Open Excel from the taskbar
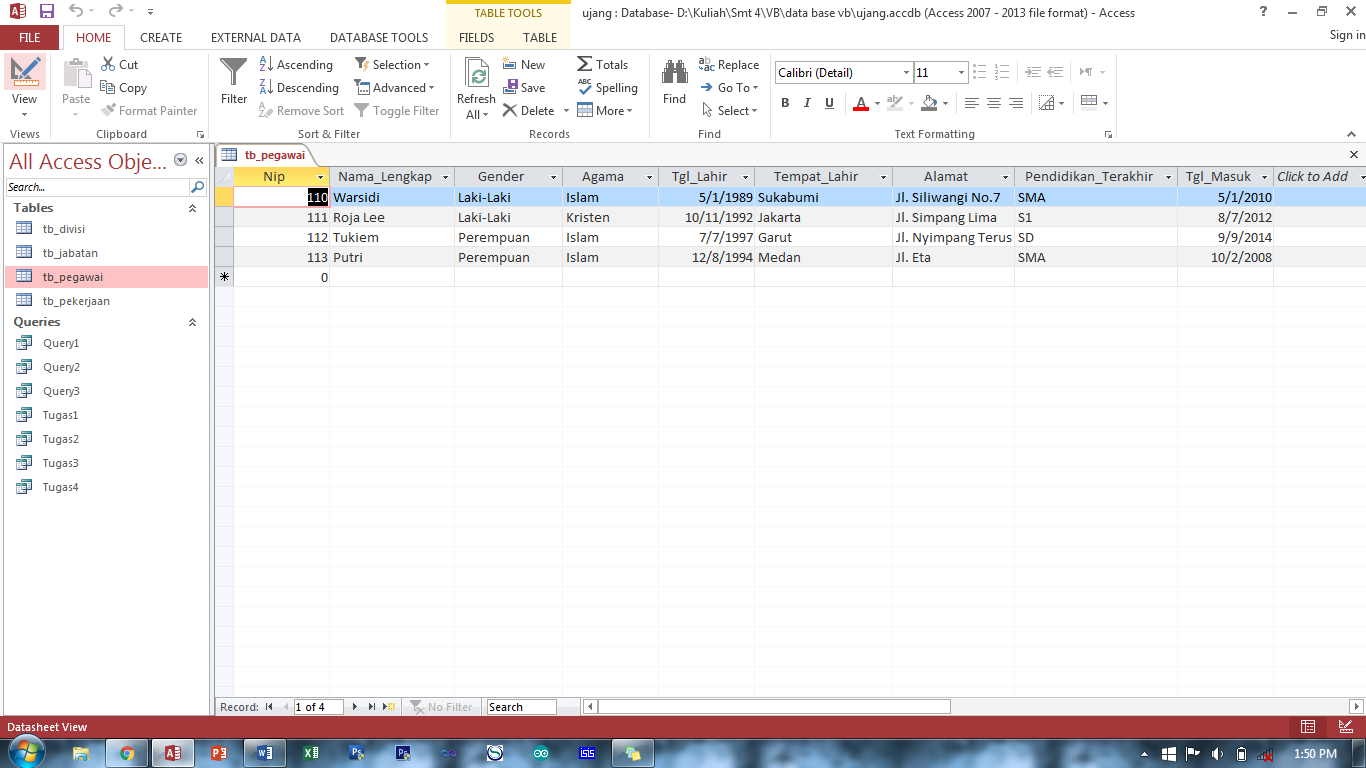This screenshot has height=768, width=1366. click(311, 753)
